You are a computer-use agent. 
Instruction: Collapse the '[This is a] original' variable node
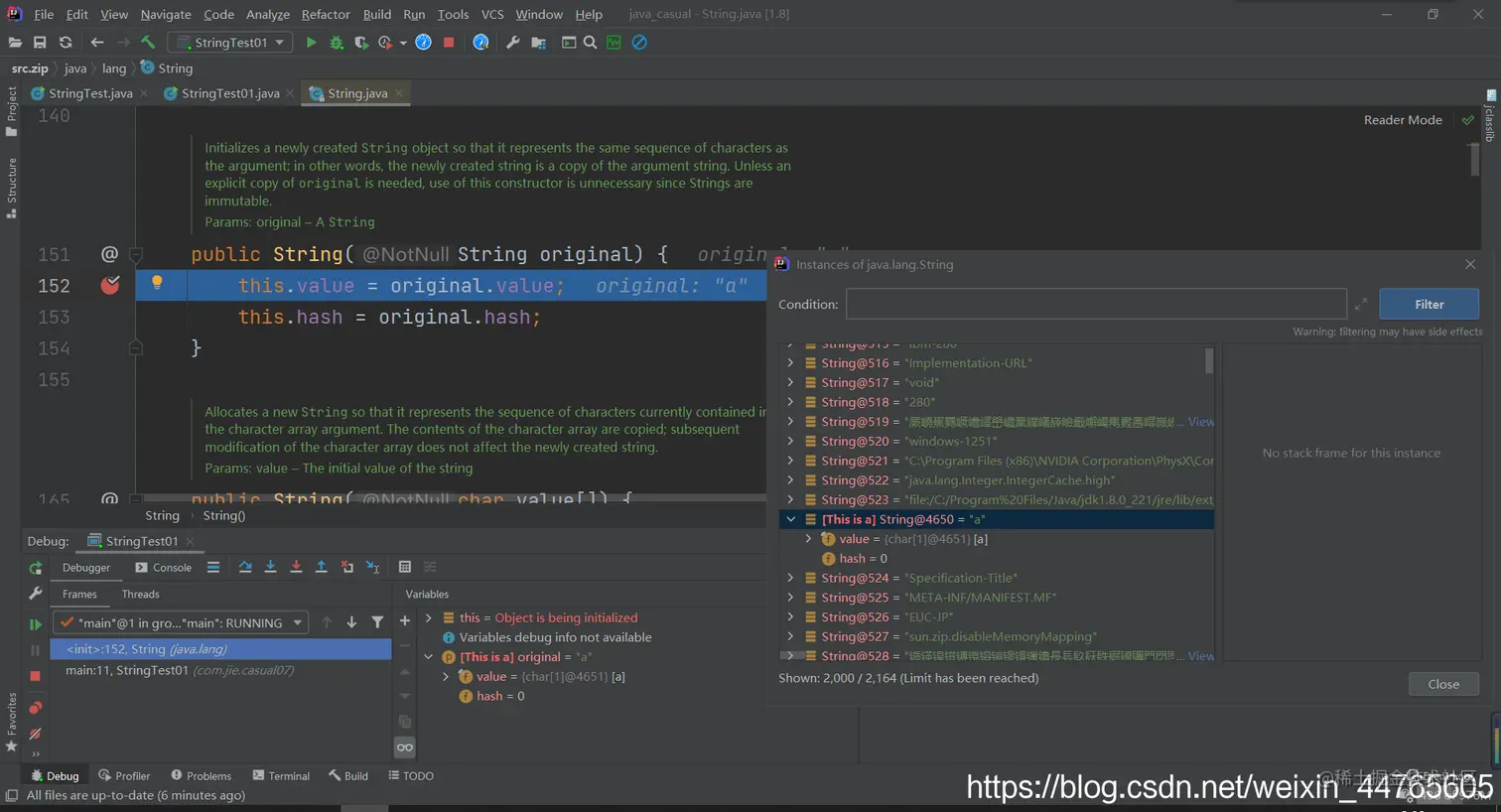pos(428,657)
